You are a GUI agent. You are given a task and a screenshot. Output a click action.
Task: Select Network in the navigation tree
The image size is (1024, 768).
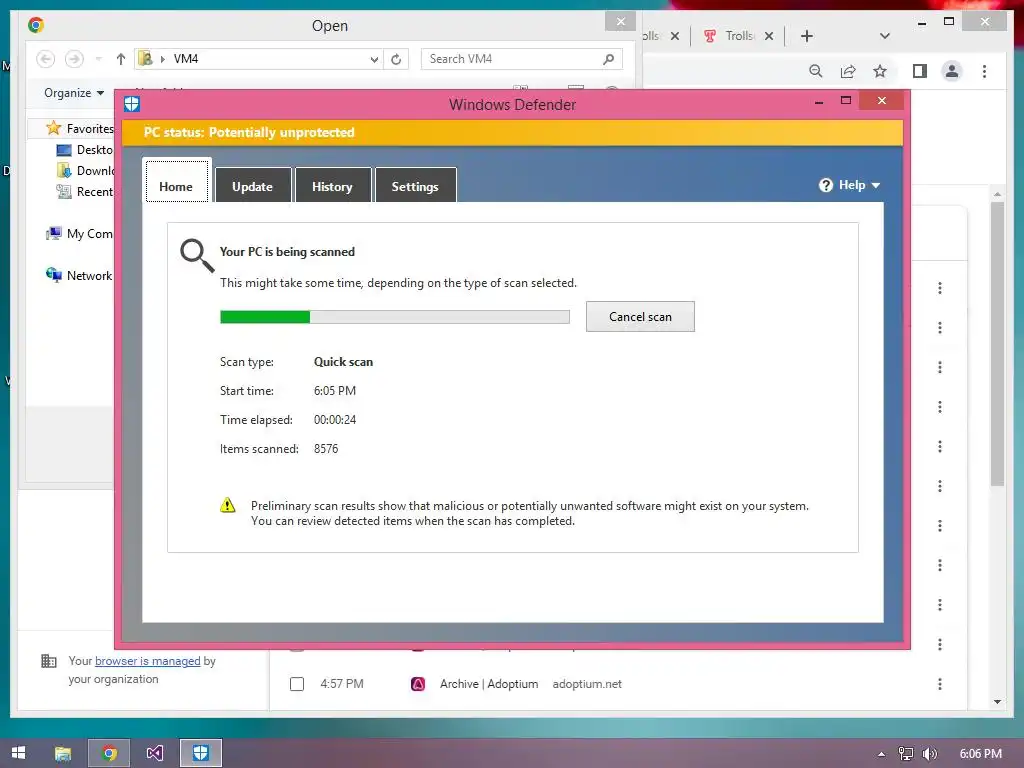point(80,276)
